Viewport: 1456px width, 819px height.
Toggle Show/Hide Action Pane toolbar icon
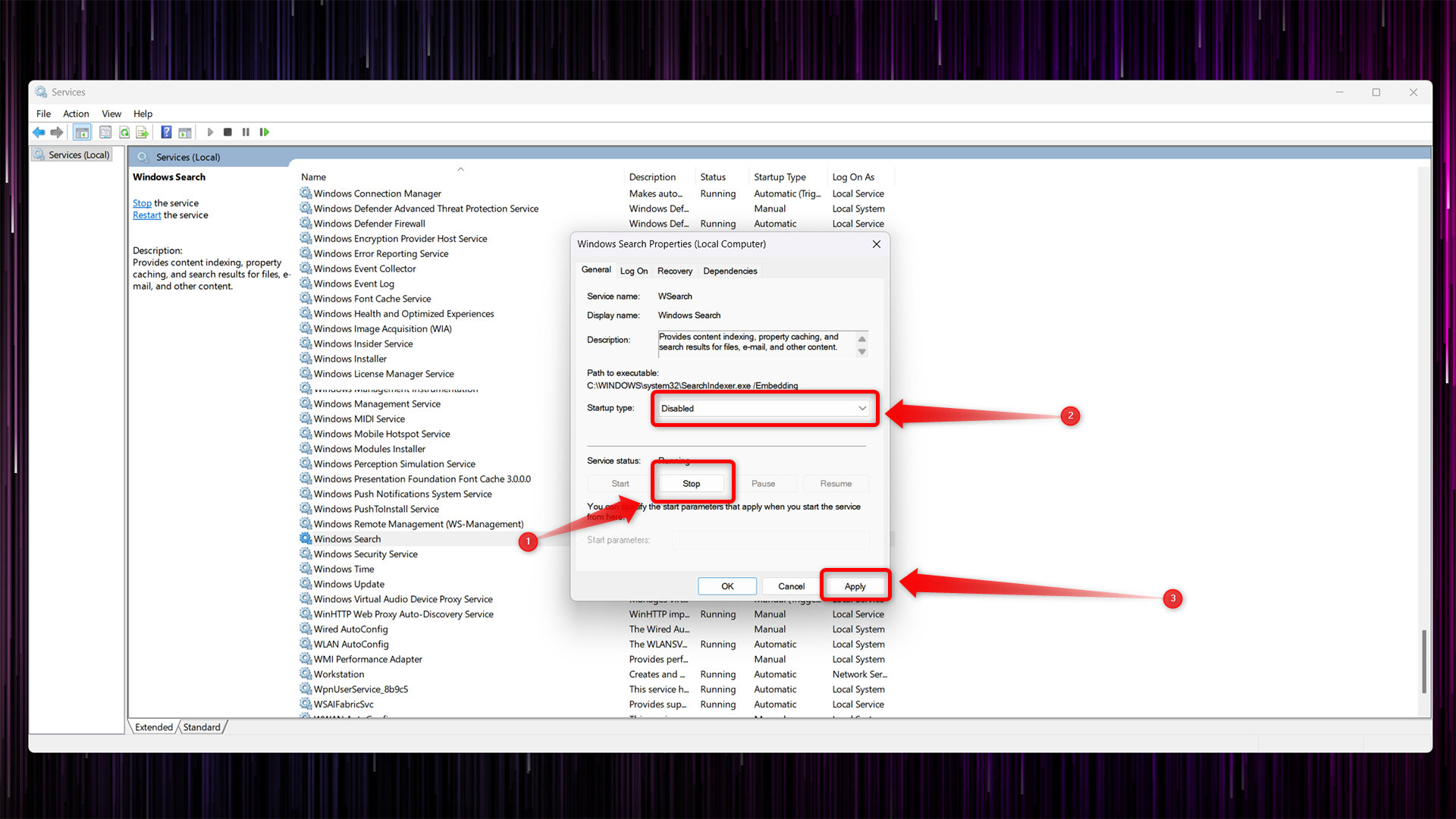point(185,132)
